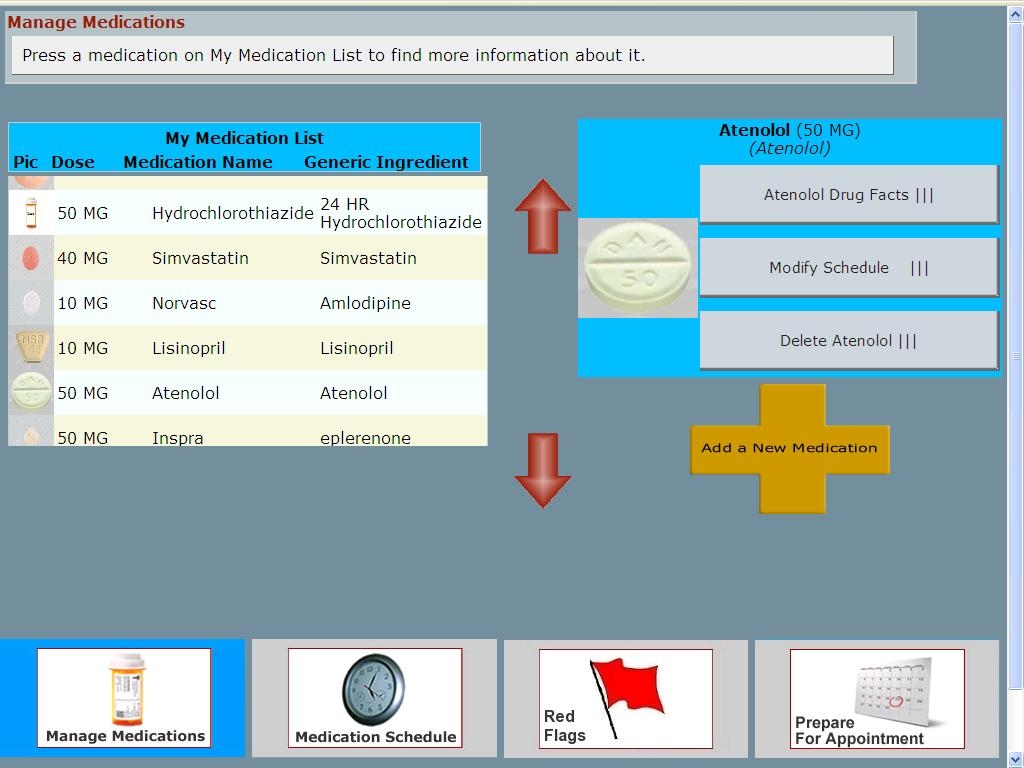Switch to the Medication Schedule tab
Image resolution: width=1024 pixels, height=768 pixels.
pyautogui.click(x=375, y=698)
